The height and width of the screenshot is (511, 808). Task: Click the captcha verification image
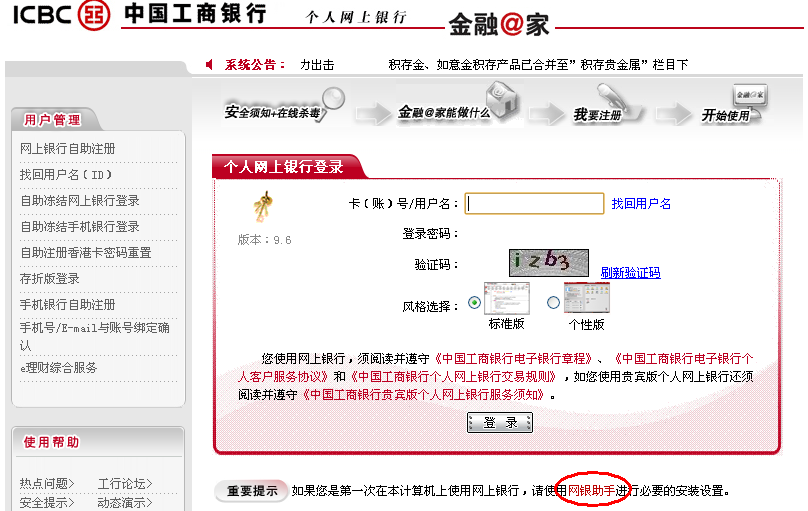[549, 263]
